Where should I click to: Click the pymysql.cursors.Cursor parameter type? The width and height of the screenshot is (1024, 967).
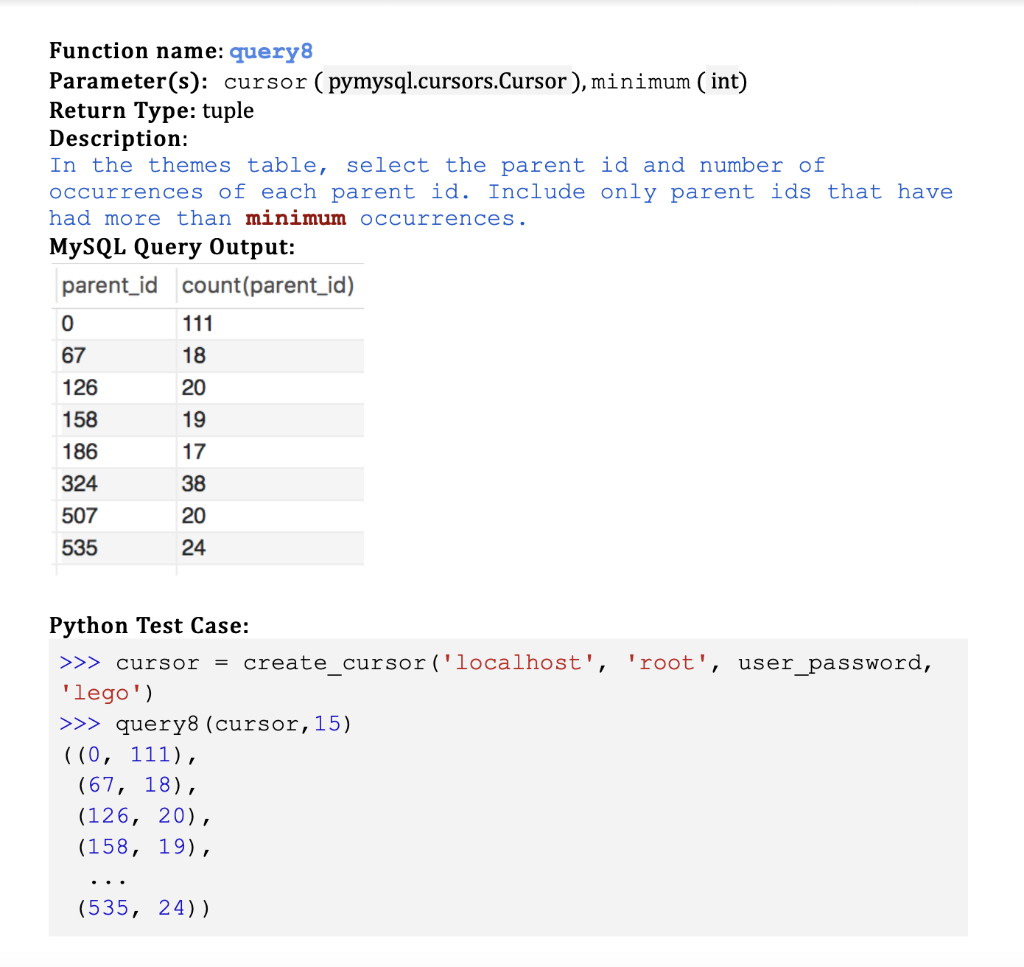click(447, 81)
